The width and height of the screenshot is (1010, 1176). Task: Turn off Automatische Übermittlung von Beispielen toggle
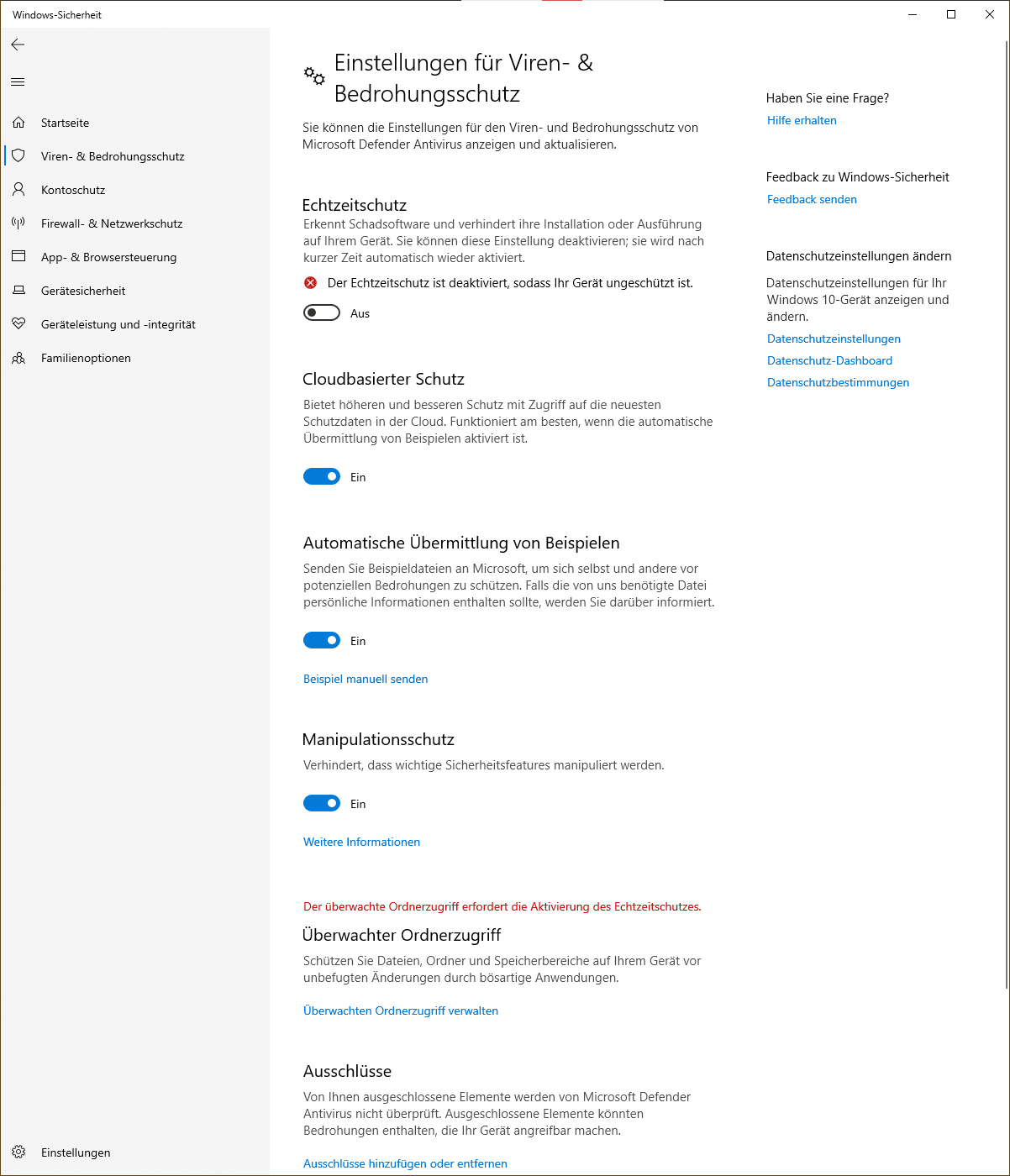click(x=322, y=641)
